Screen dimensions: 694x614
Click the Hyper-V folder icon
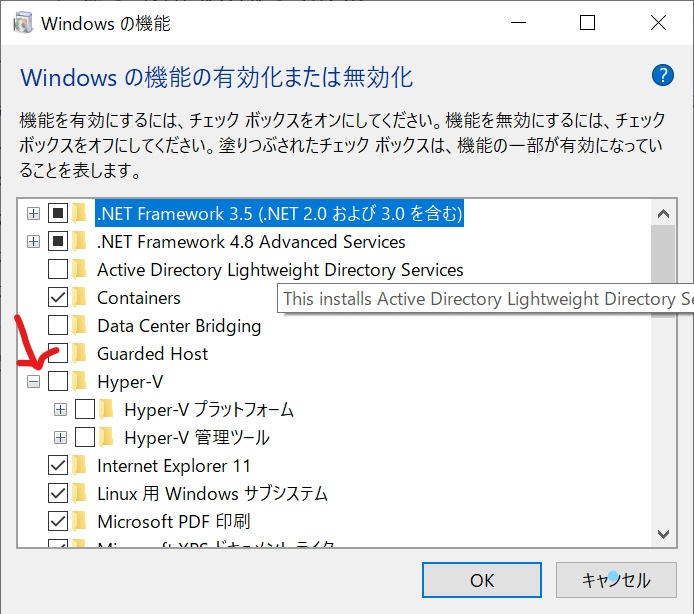pos(80,381)
